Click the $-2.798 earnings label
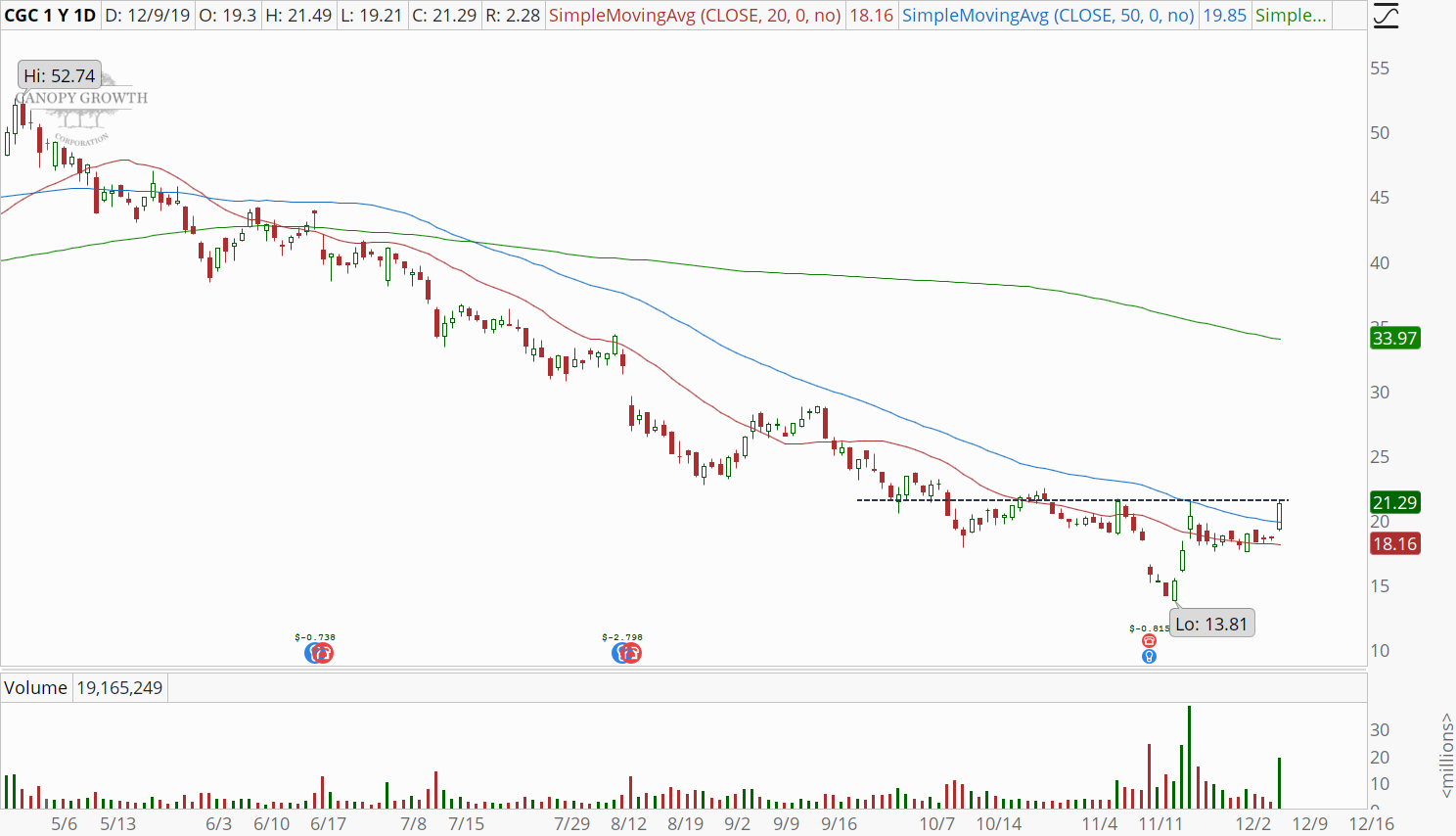 click(x=622, y=637)
